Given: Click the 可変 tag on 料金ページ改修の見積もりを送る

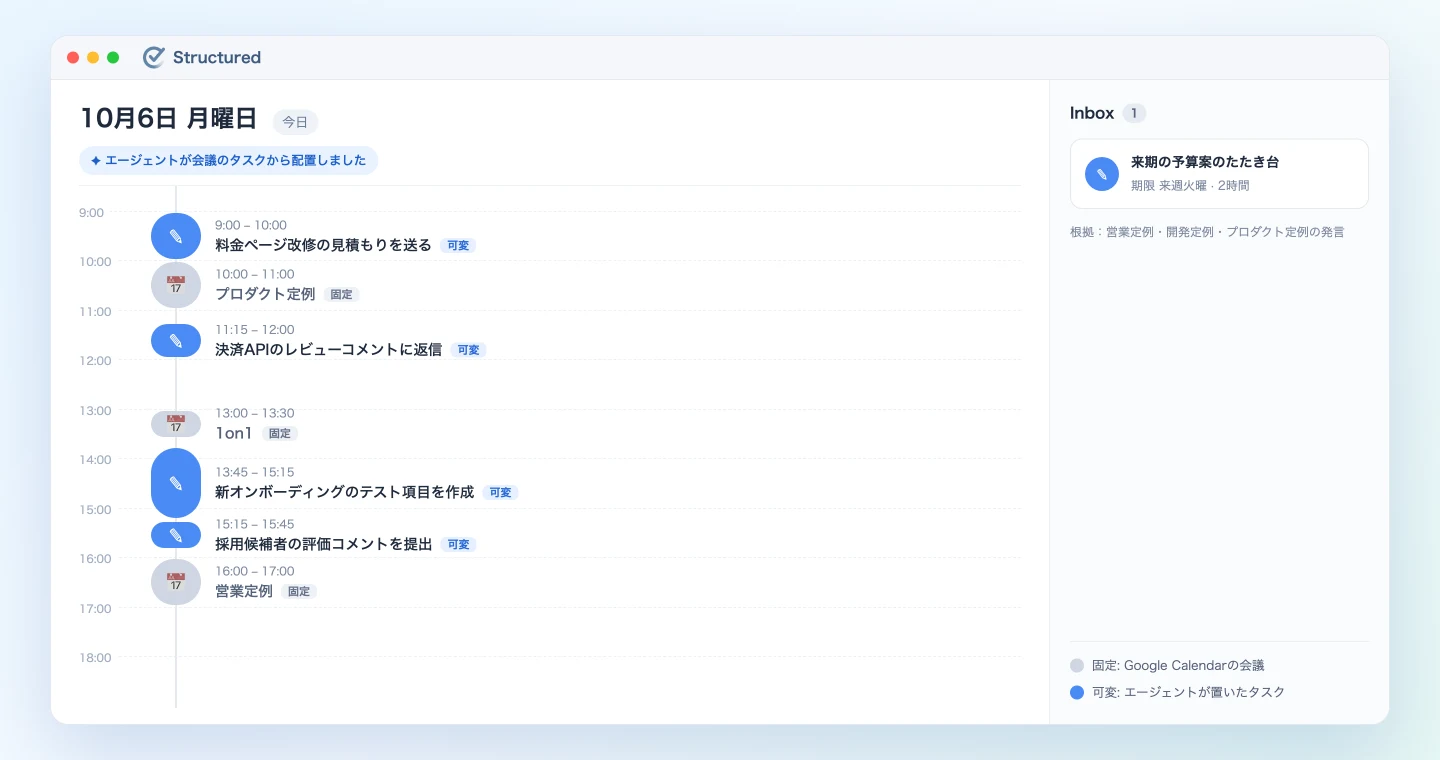Looking at the screenshot, I should click(x=458, y=245).
